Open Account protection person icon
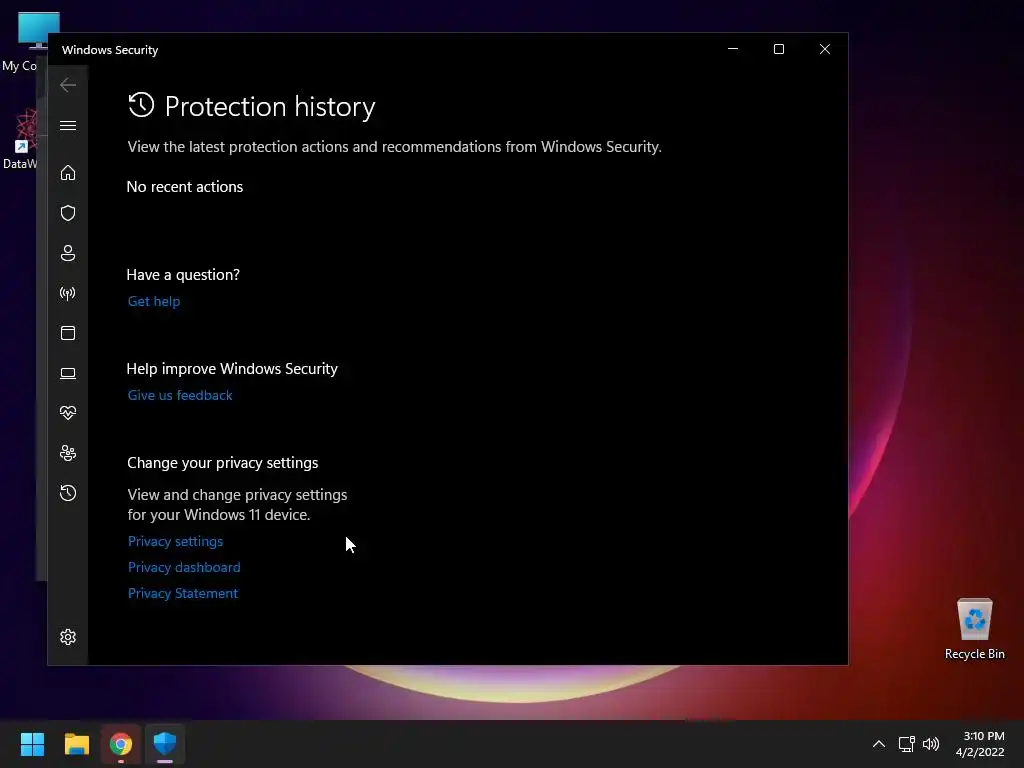Image resolution: width=1024 pixels, height=768 pixels. [68, 253]
